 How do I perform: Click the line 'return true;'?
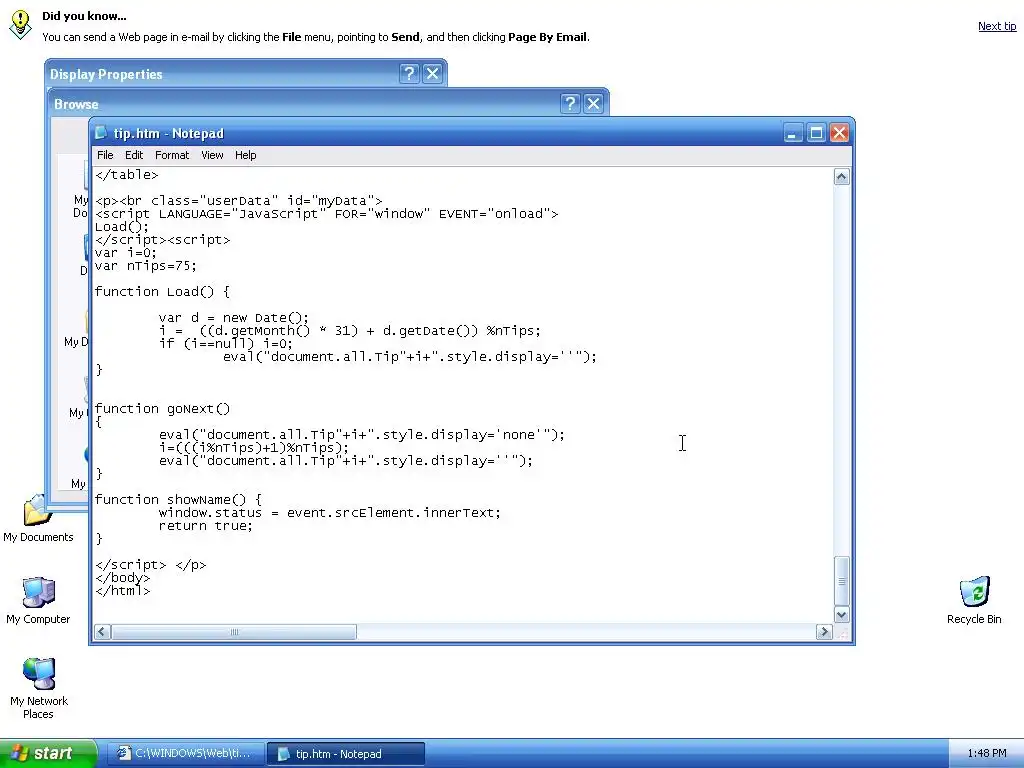coord(205,525)
